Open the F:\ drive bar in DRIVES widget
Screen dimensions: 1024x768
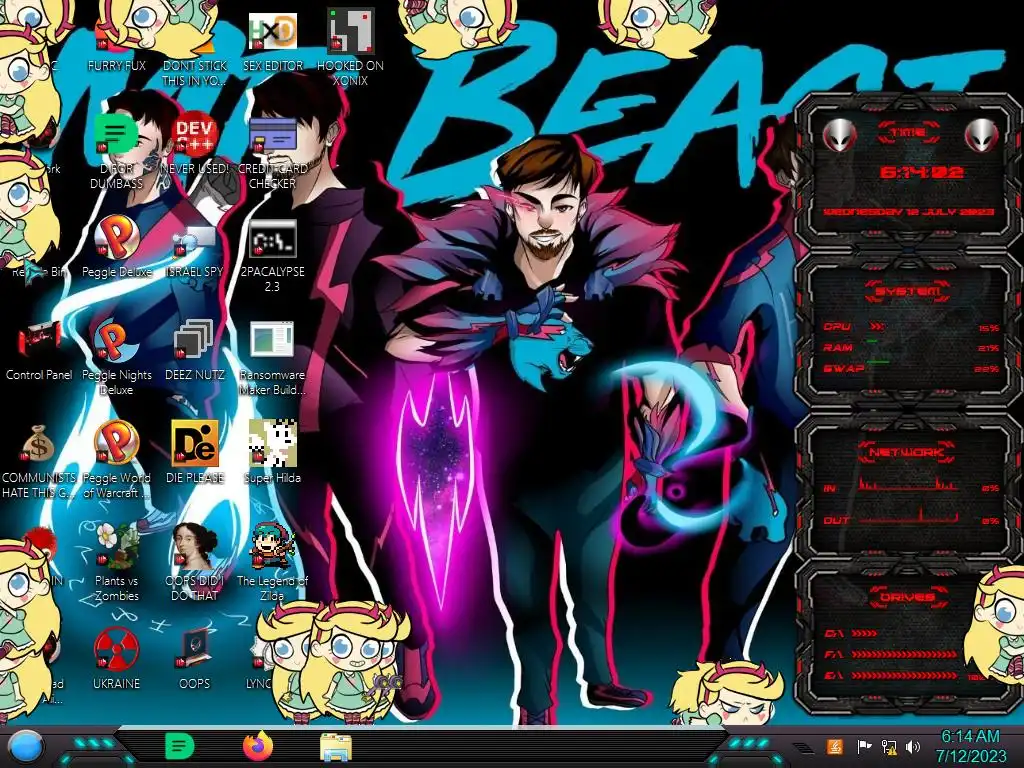point(904,654)
